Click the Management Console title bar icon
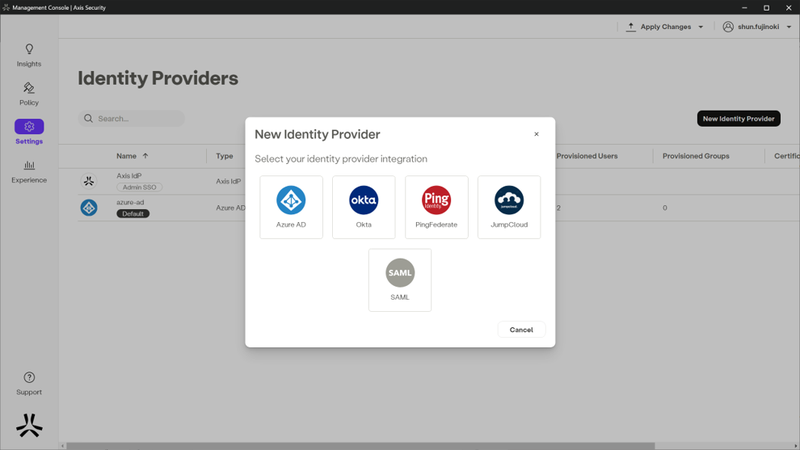Viewport: 800px width, 450px height. (6, 8)
